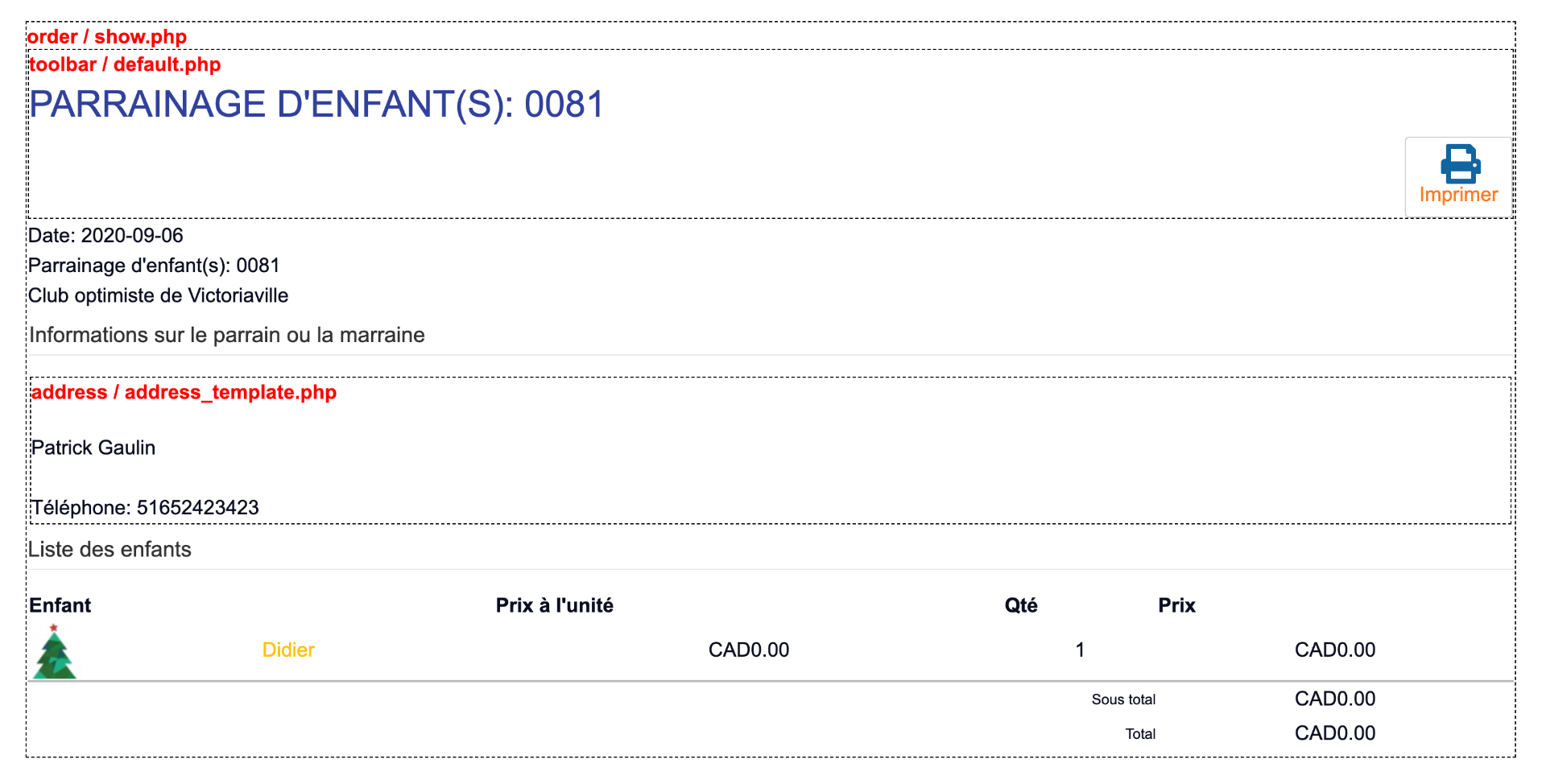
Task: Click the Club optimiste de Victoriaville text
Action: (158, 295)
